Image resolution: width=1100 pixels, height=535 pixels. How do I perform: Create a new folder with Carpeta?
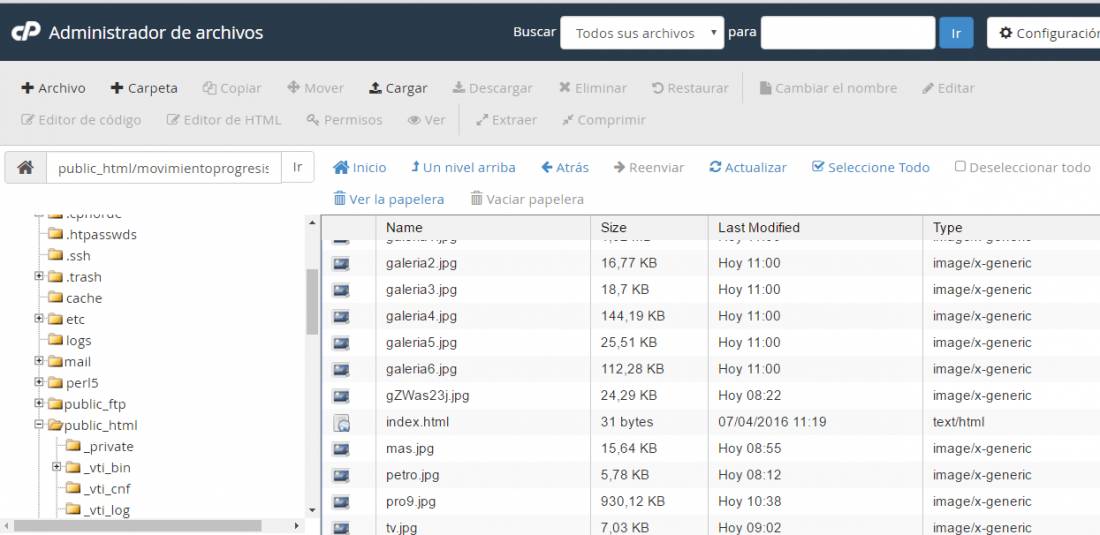point(144,88)
